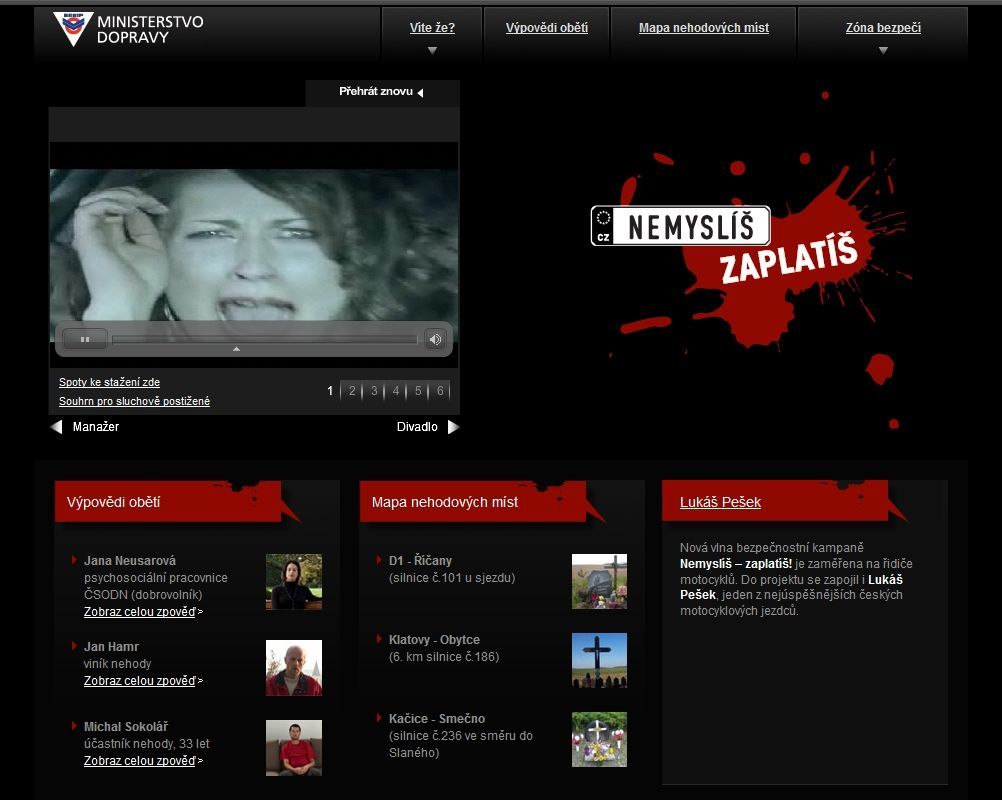Click the red bullet arrow beside Jan Hamr
This screenshot has height=800, width=1002.
(74, 646)
